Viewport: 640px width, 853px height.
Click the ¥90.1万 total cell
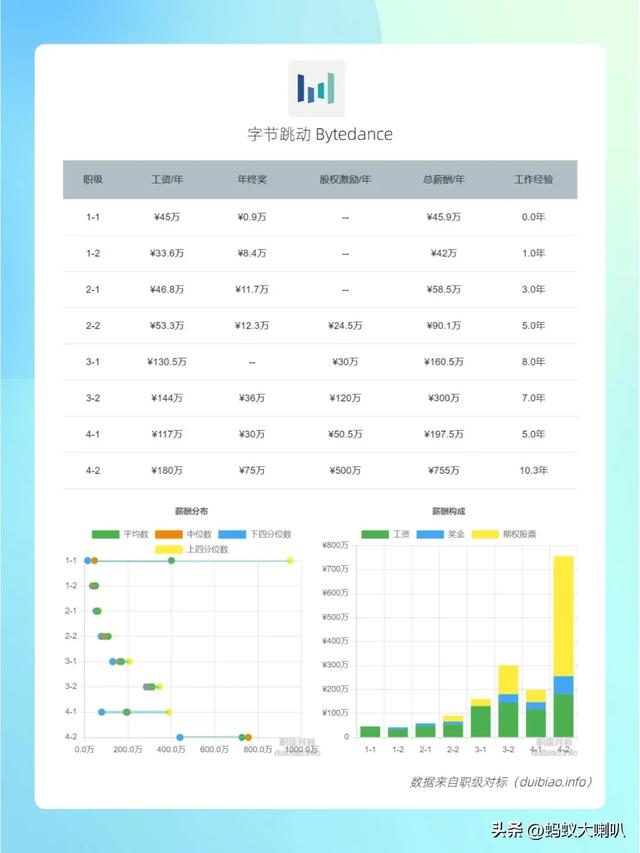click(x=444, y=326)
